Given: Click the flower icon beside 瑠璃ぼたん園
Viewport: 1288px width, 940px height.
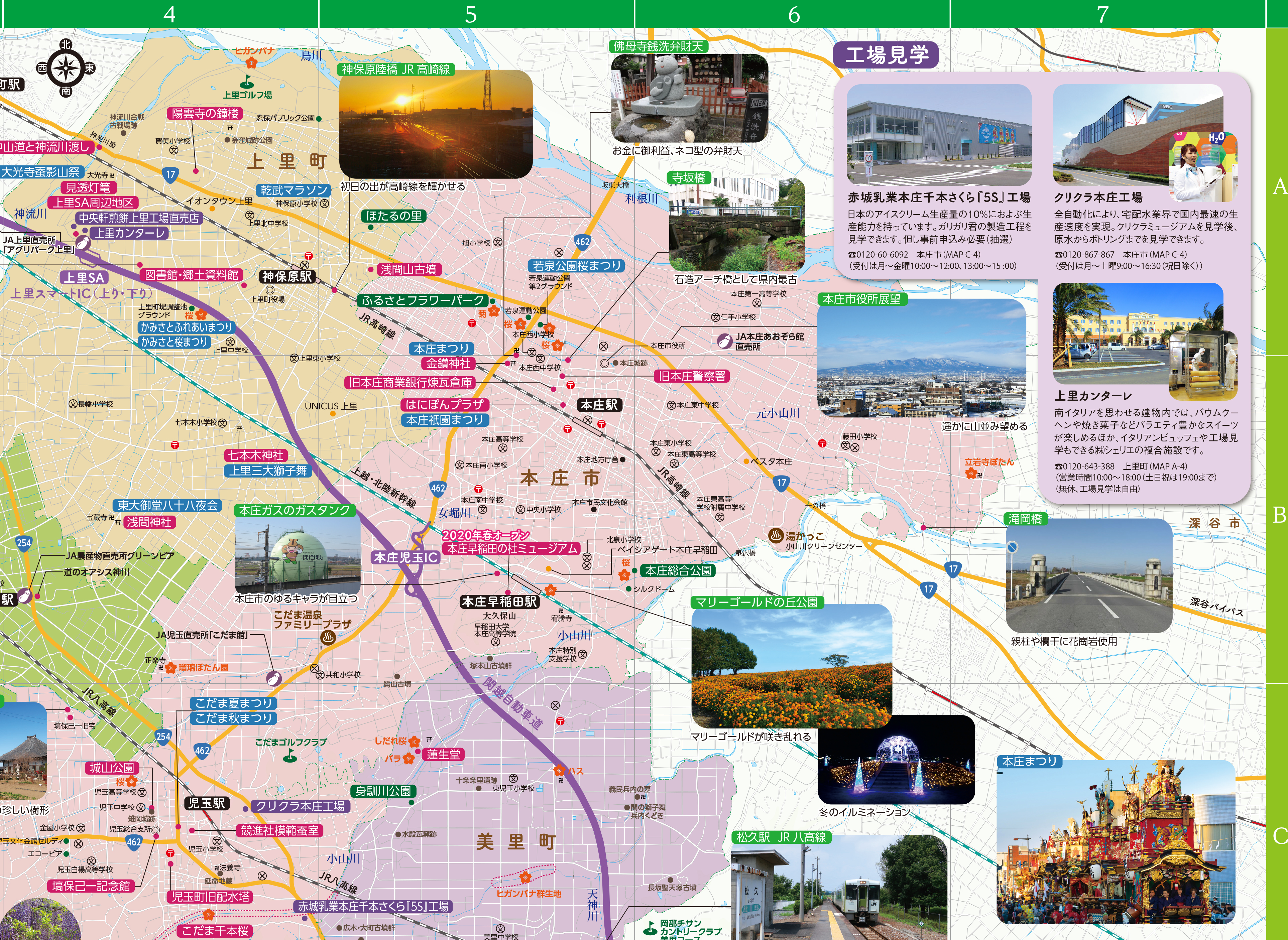Looking at the screenshot, I should (x=171, y=667).
